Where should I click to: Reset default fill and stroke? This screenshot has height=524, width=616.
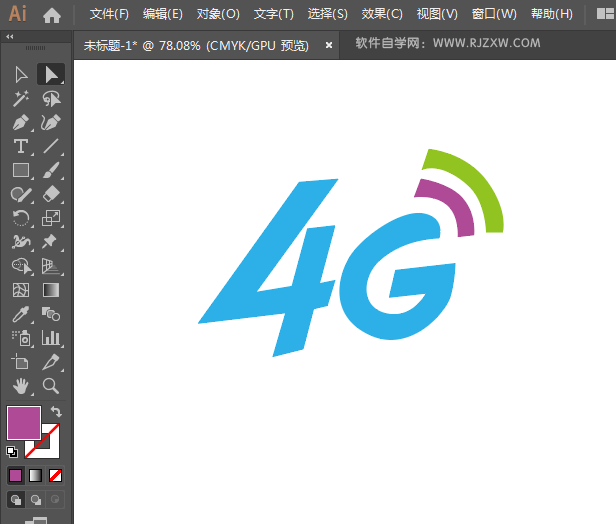click(12, 452)
